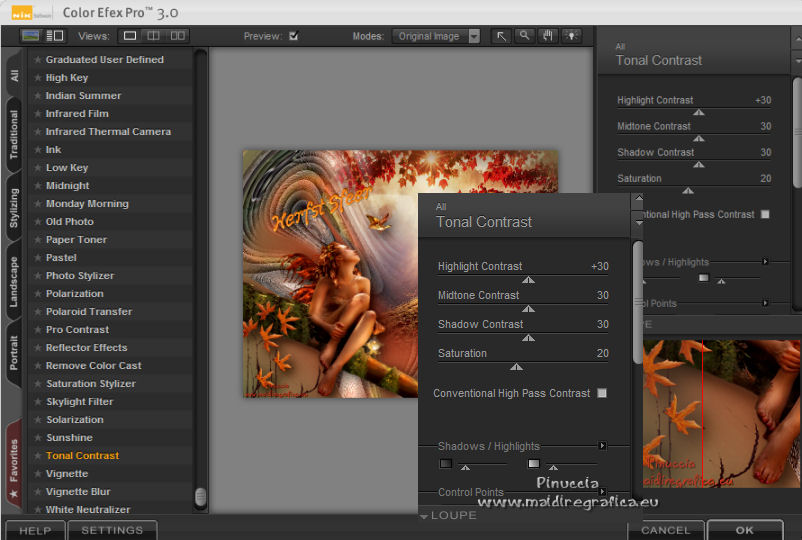
Task: Collapse the Loupe panel
Action: click(x=424, y=516)
